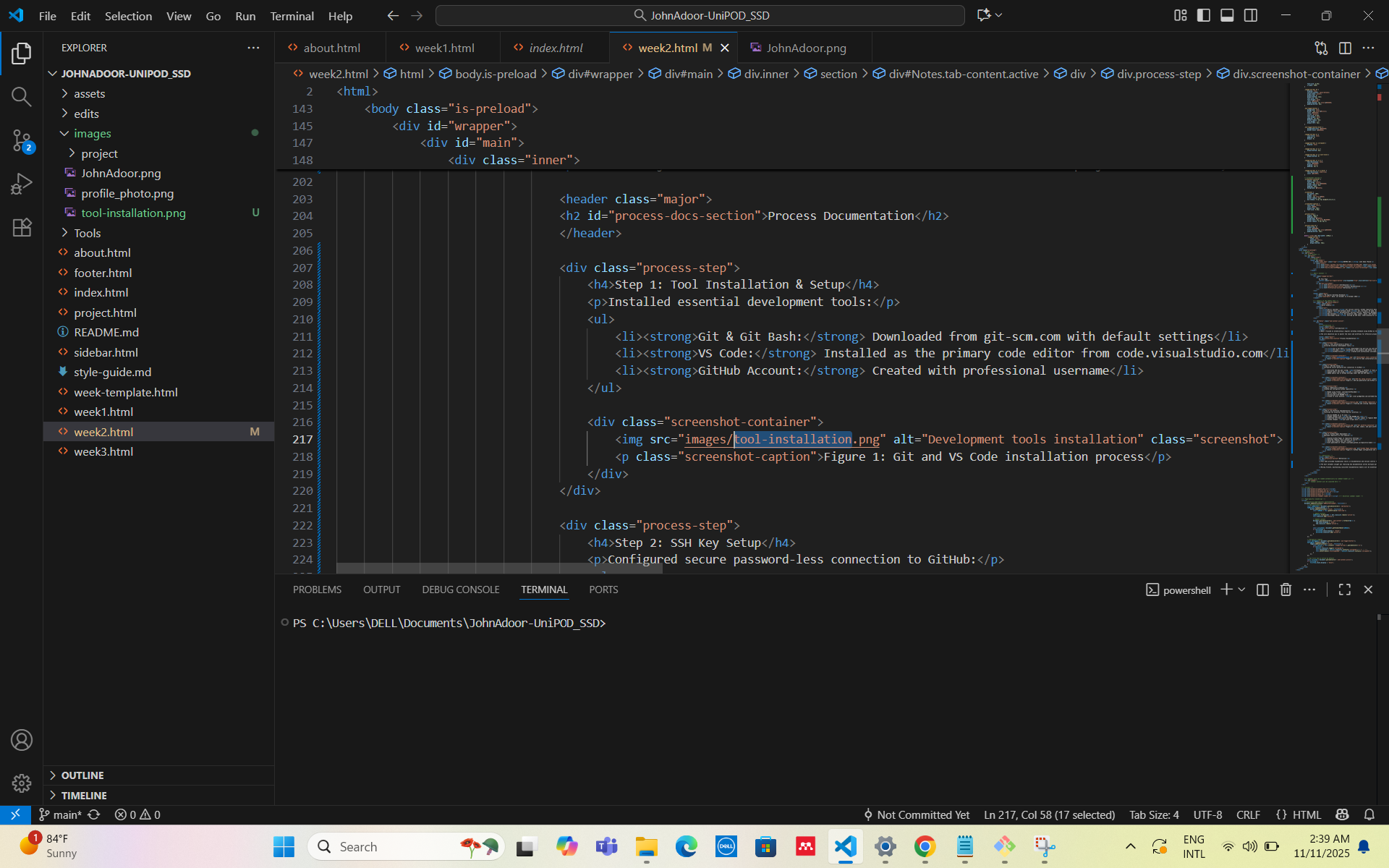Toggle Primary Side Bar visibility
Viewport: 1389px width, 868px height.
1204,15
